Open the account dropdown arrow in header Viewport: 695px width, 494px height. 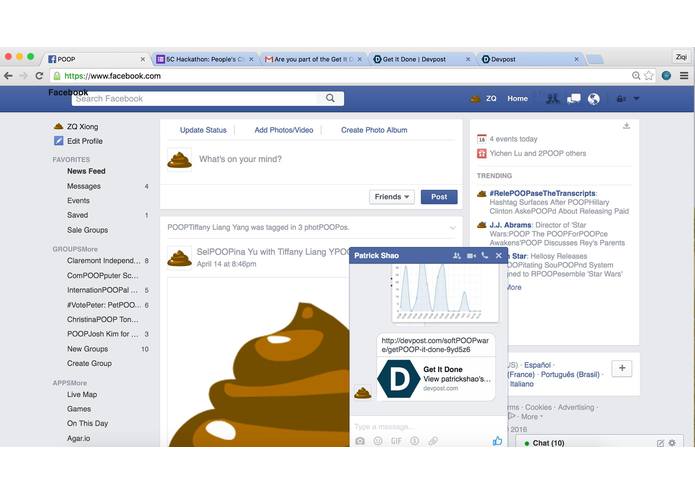click(x=636, y=99)
